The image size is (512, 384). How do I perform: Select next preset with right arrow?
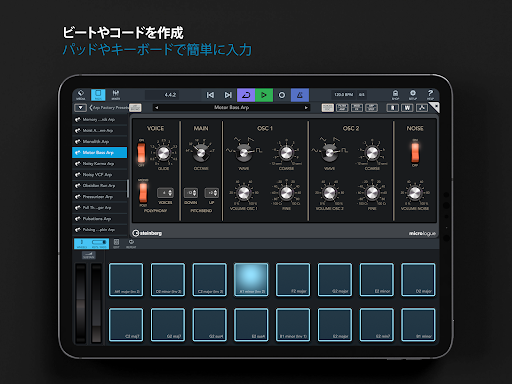coord(306,108)
